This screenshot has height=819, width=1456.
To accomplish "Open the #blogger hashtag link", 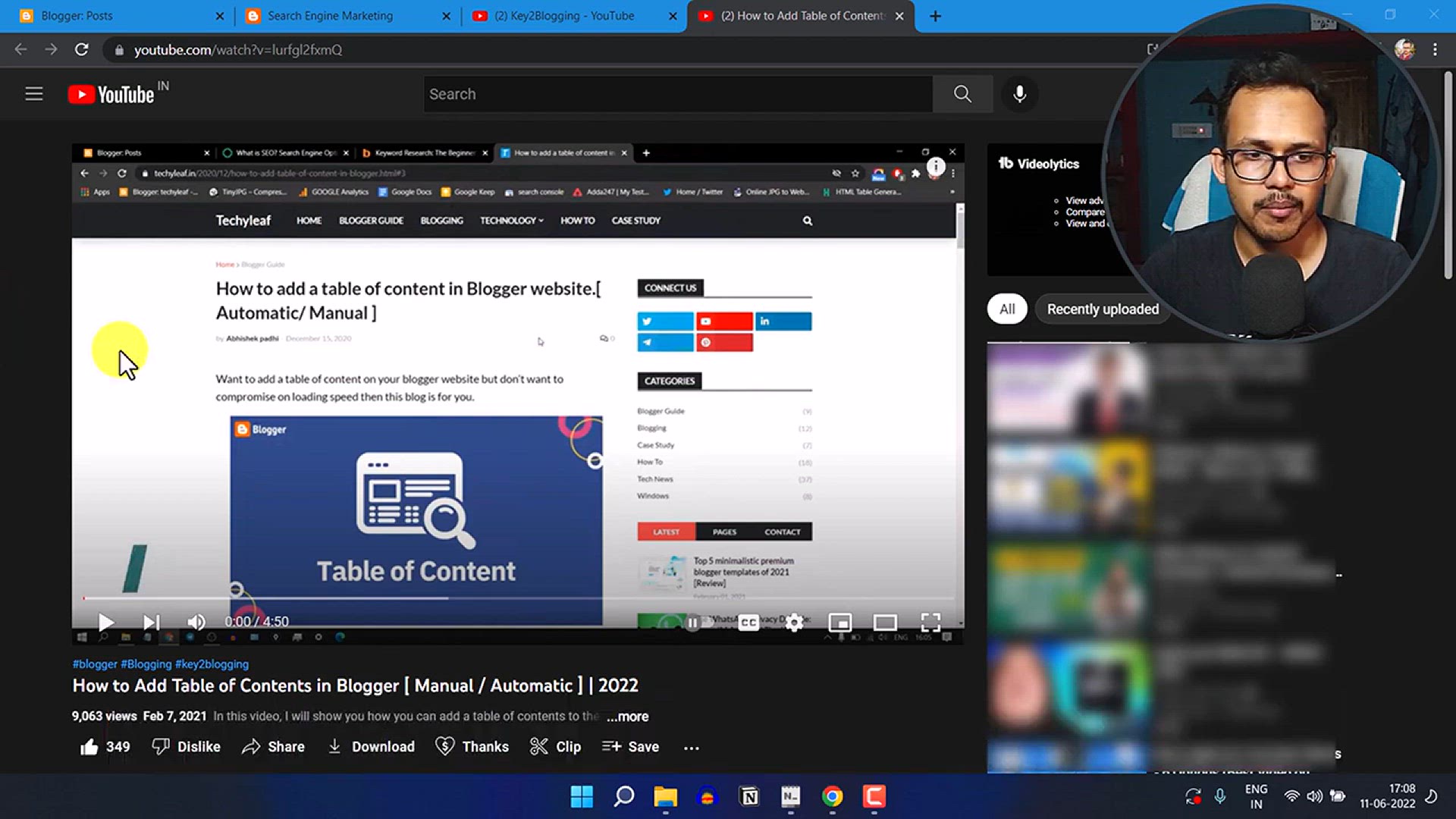I will pos(95,664).
